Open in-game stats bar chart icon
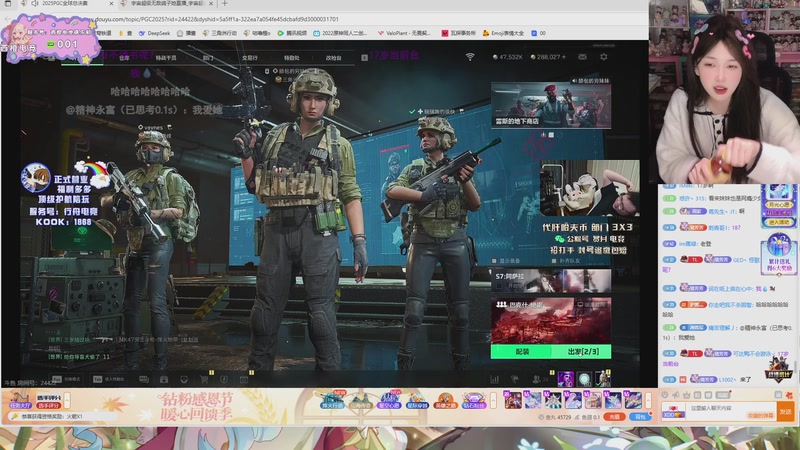Image resolution: width=800 pixels, height=450 pixels. point(494,379)
